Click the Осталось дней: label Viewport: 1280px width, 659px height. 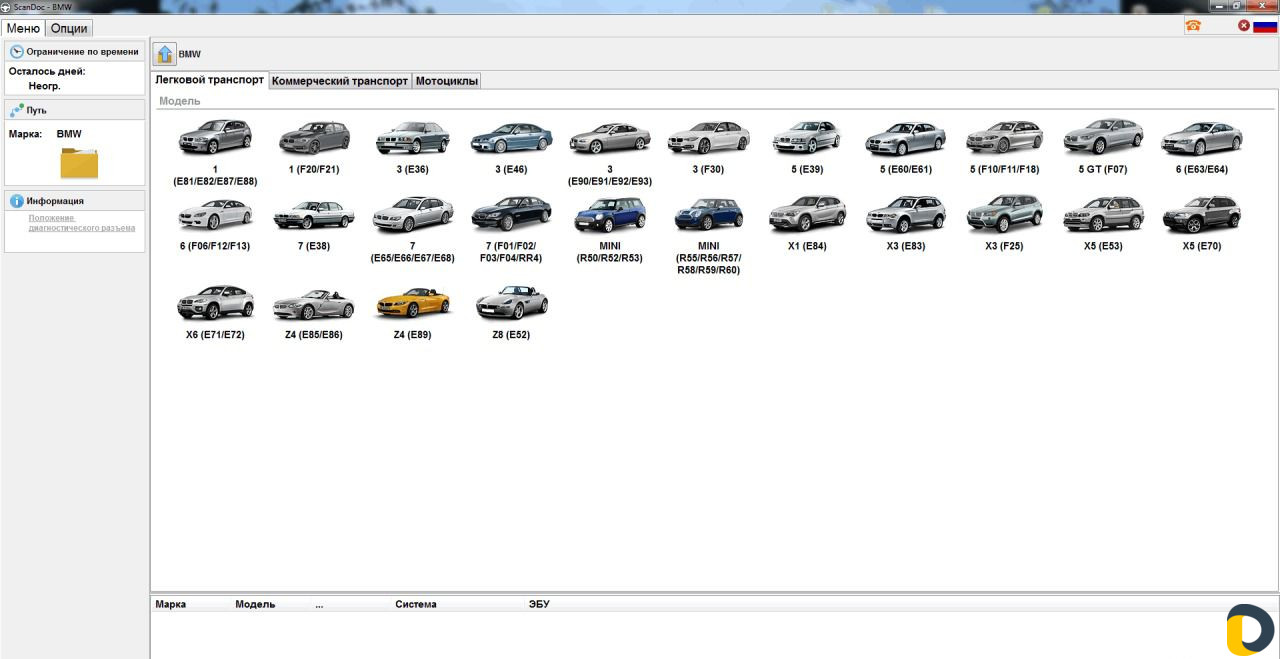click(47, 71)
